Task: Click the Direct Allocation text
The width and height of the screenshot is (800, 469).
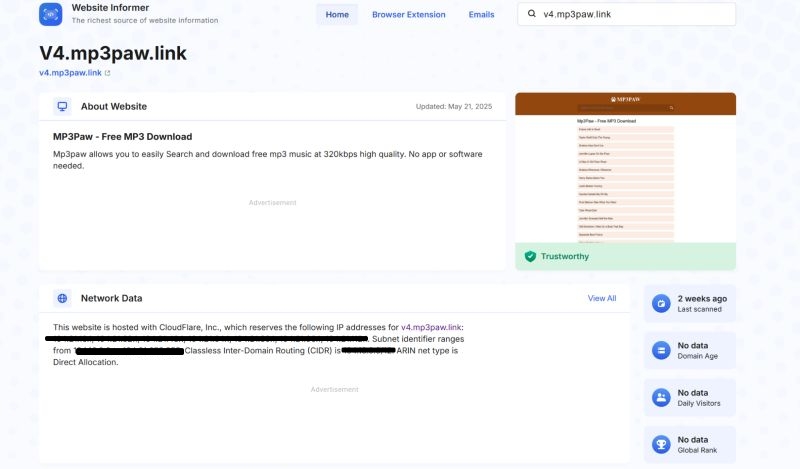Action: tap(85, 362)
